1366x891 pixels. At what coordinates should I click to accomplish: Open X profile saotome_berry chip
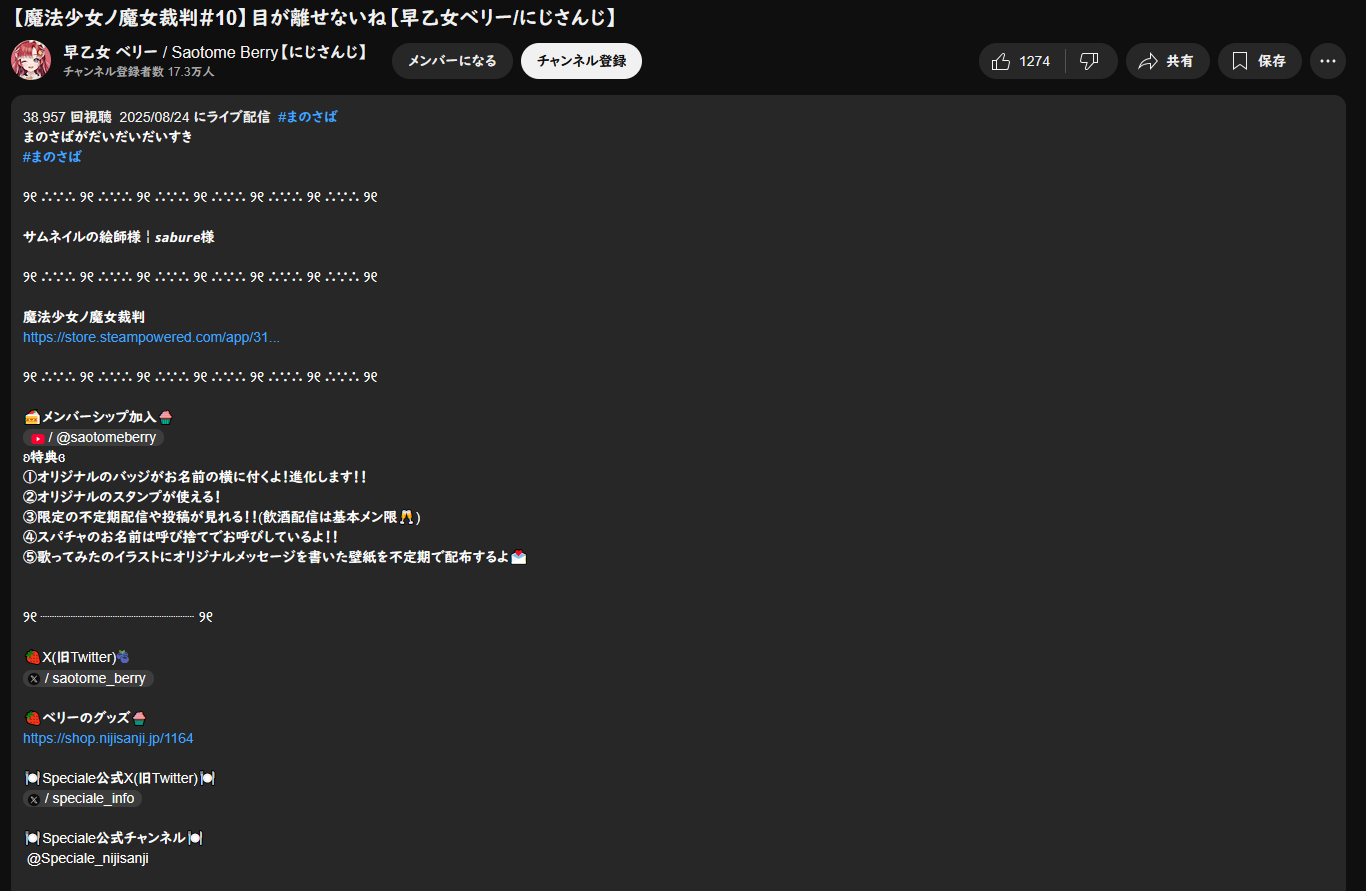click(x=88, y=679)
